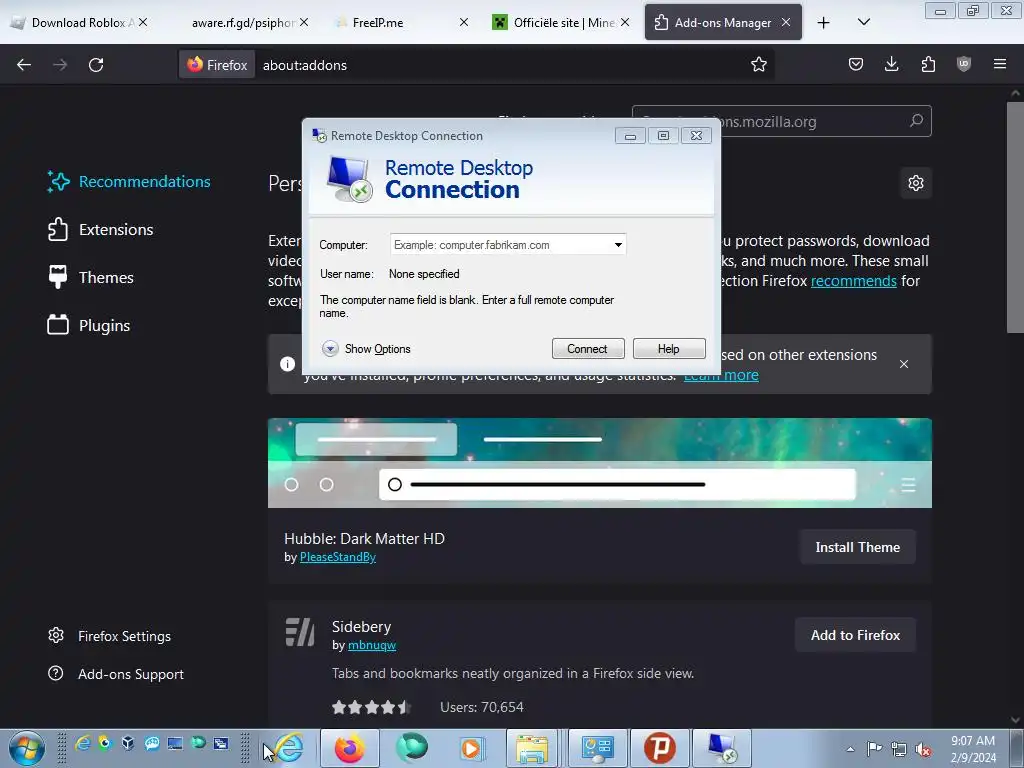Open Action Center flag in tray
Image resolution: width=1024 pixels, height=768 pixels.
[874, 749]
